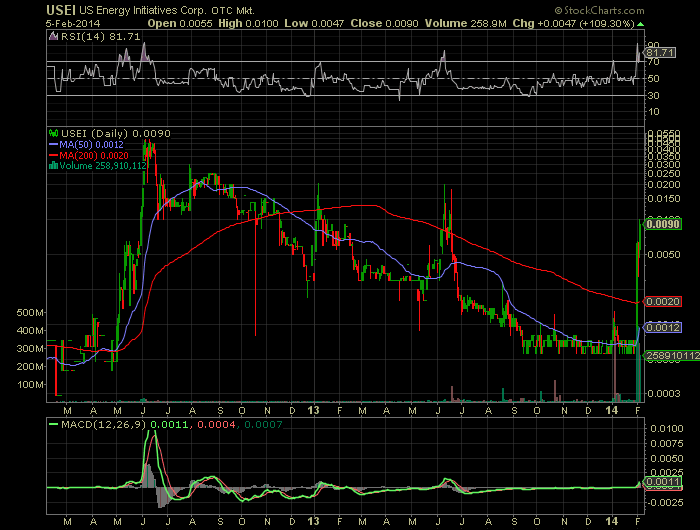Click the RSI 30 axis level
Viewport: 700px width, 530px height.
tap(653, 96)
